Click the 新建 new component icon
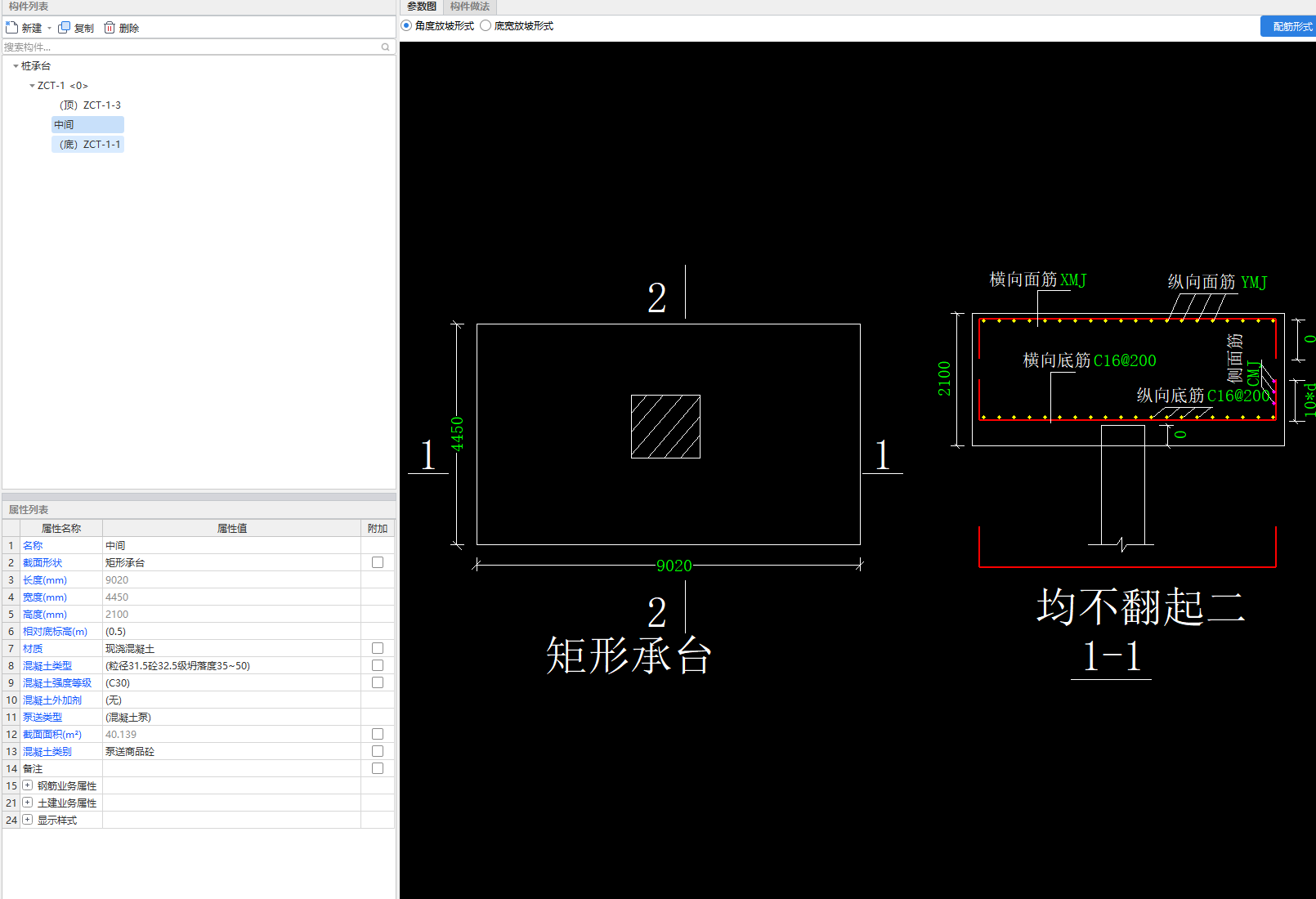Screen dimensions: 1316x899 tap(11, 28)
